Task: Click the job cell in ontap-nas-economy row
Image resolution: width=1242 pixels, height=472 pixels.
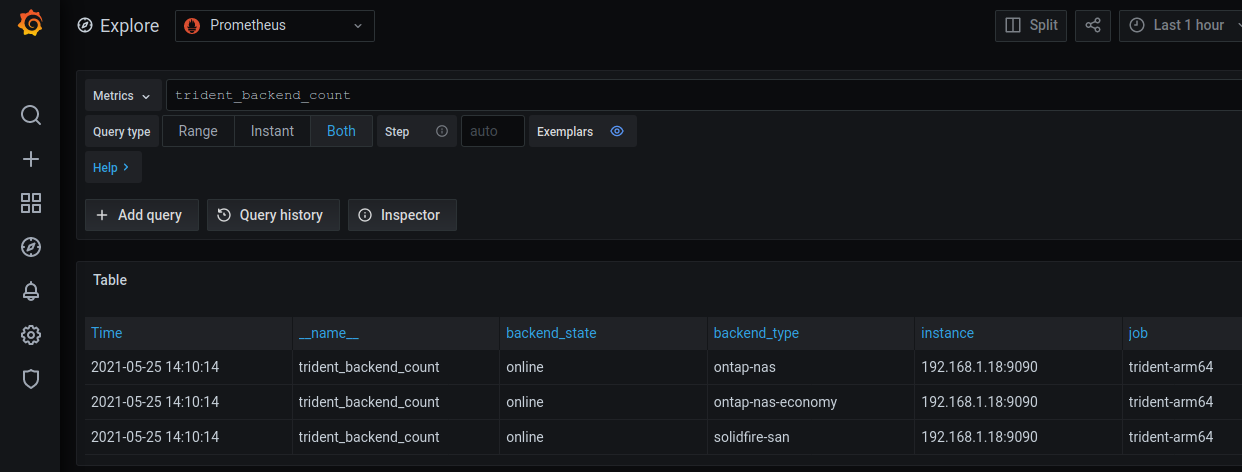Action: (1182, 402)
